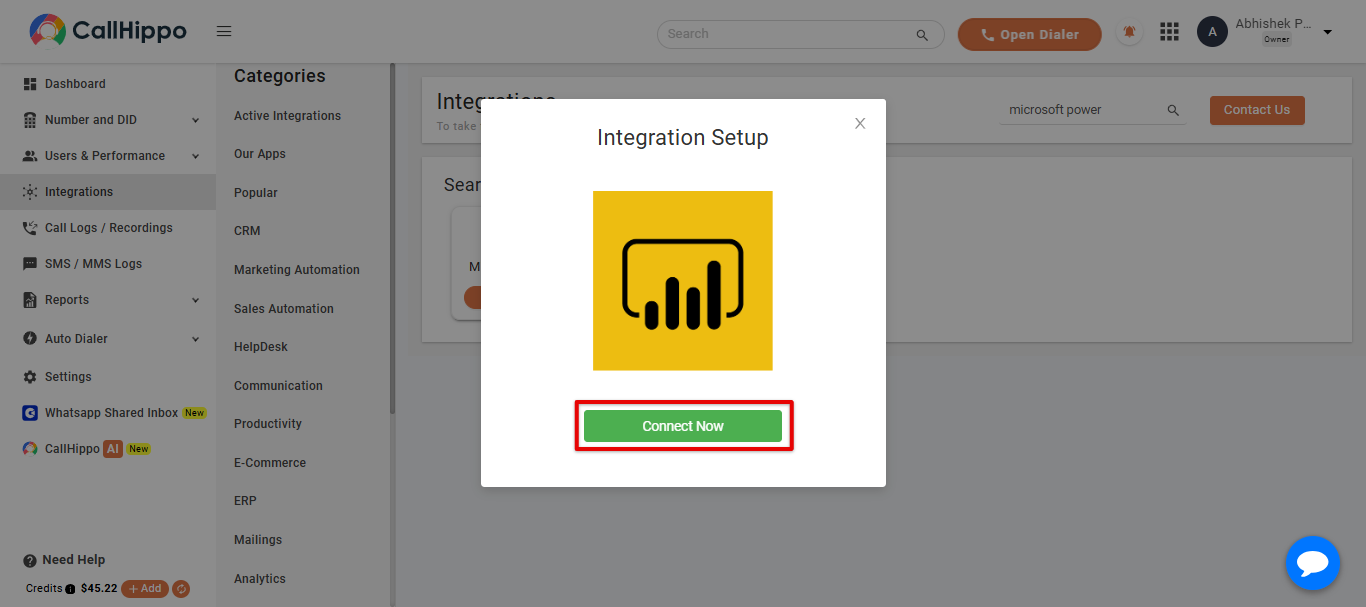Select HelpDesk category
The height and width of the screenshot is (607, 1366).
[261, 347]
